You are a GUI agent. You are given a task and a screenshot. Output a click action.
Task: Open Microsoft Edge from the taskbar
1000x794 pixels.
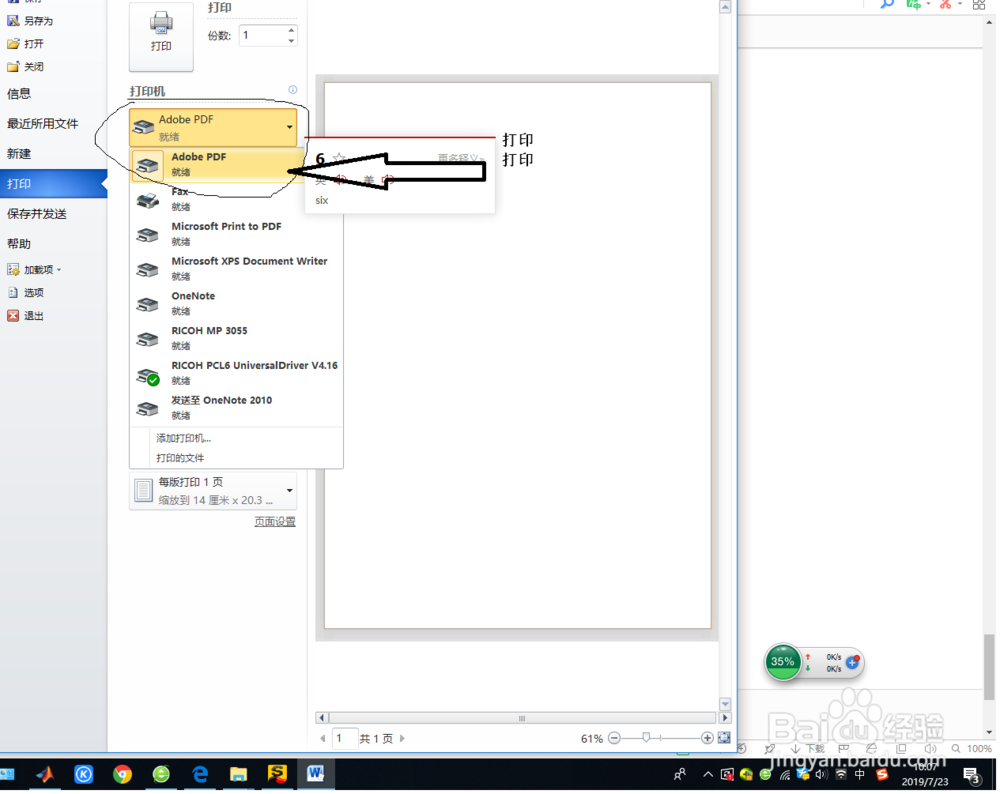[x=200, y=774]
